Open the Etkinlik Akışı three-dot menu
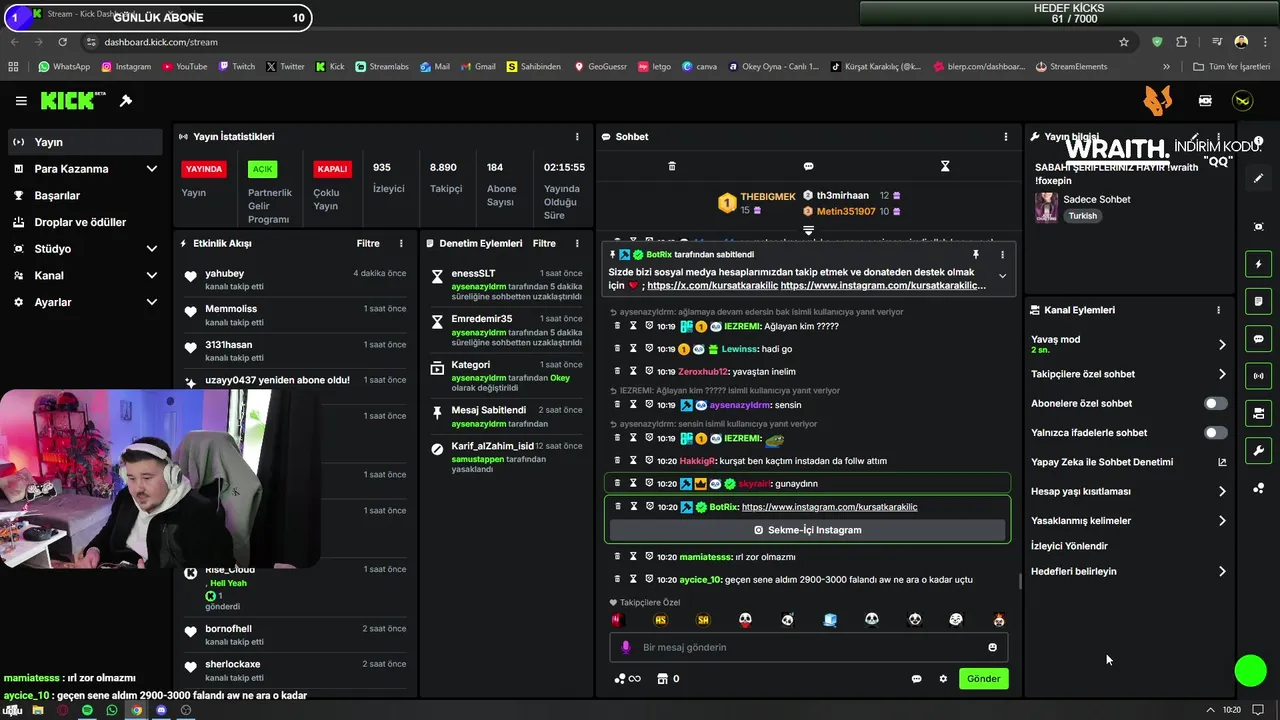 401,243
